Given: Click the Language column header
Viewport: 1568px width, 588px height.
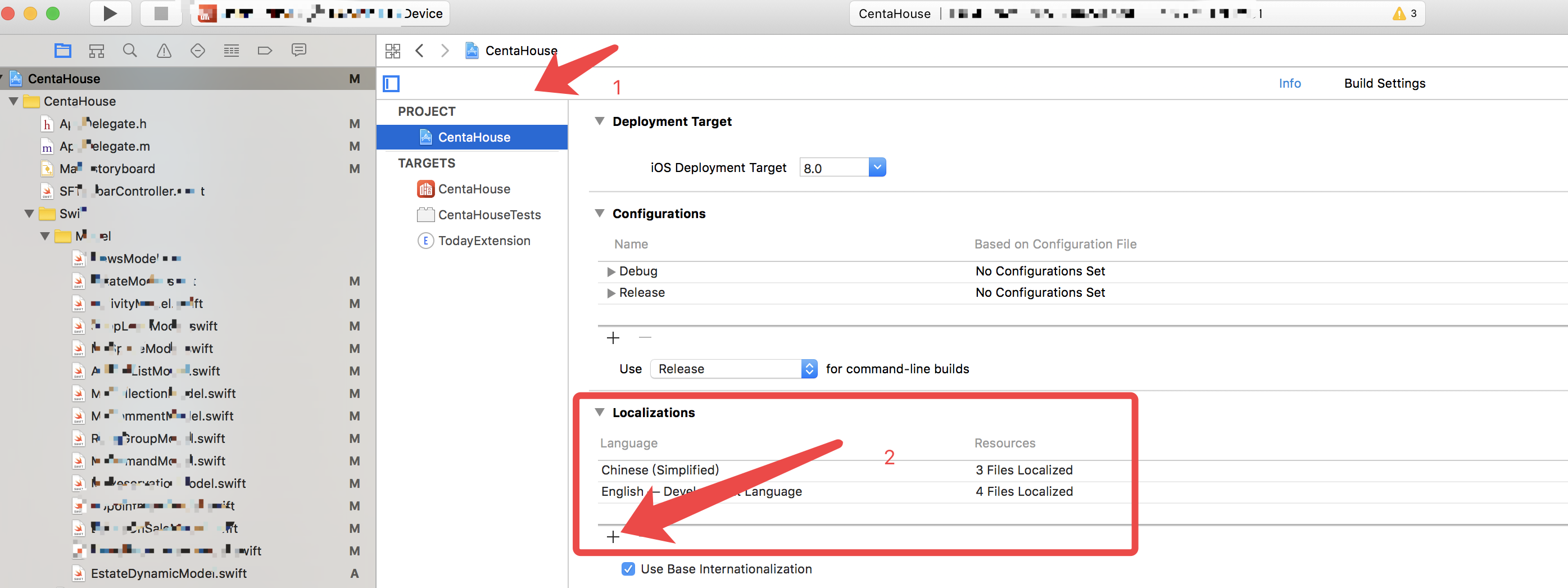Looking at the screenshot, I should click(628, 443).
